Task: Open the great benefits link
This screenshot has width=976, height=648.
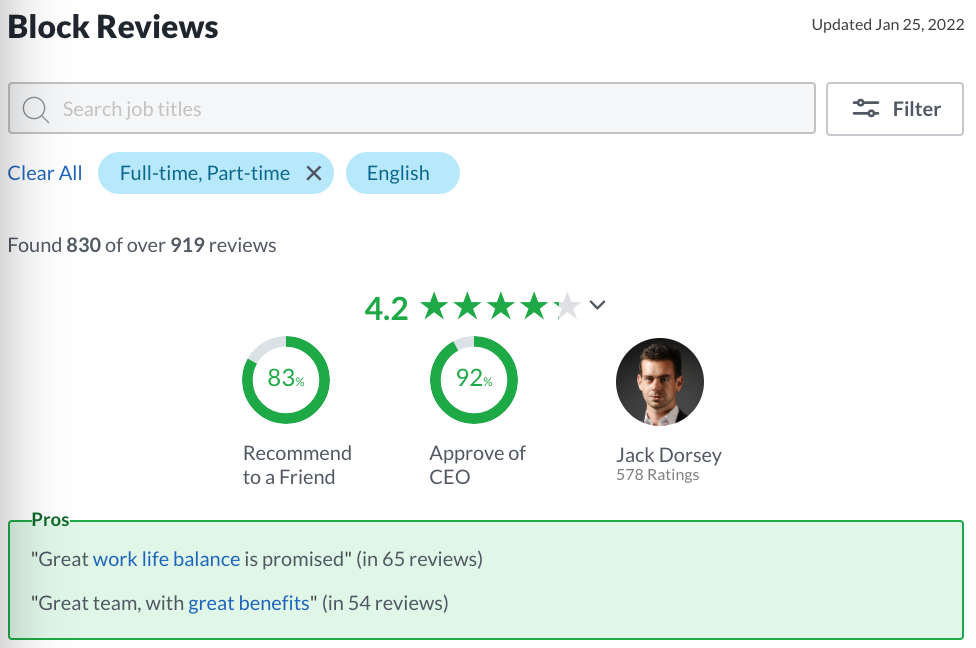Action: (248, 603)
